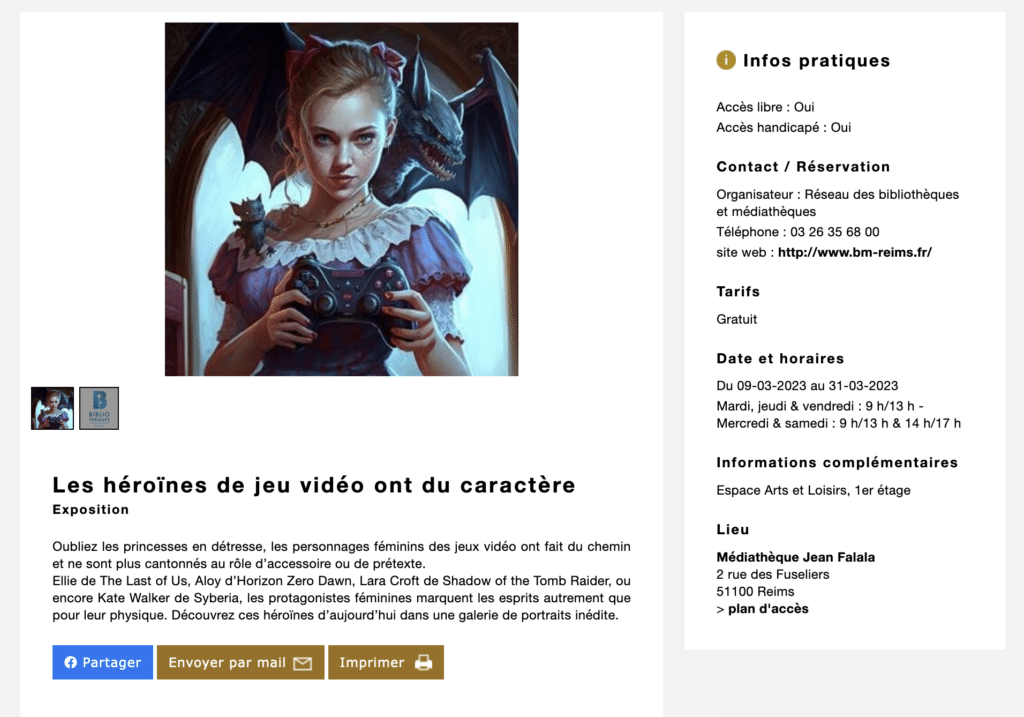Image resolution: width=1024 pixels, height=717 pixels.
Task: Send the event via Envoyer par mail
Action: click(x=240, y=662)
